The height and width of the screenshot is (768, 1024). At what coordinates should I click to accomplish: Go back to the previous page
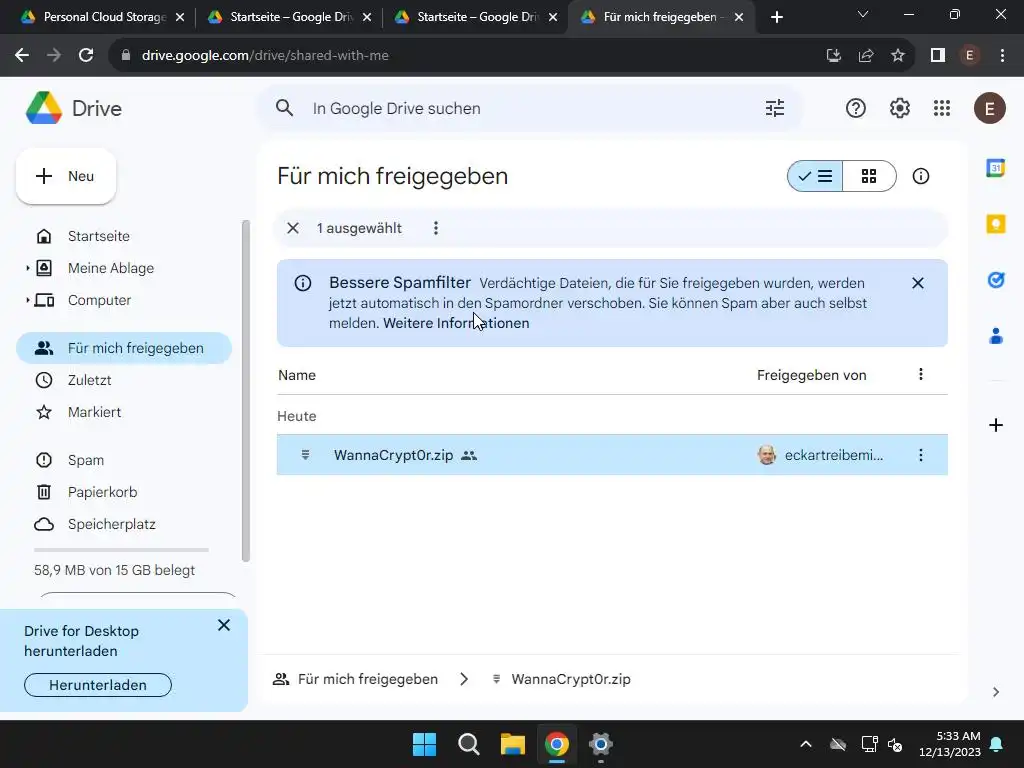tap(22, 56)
